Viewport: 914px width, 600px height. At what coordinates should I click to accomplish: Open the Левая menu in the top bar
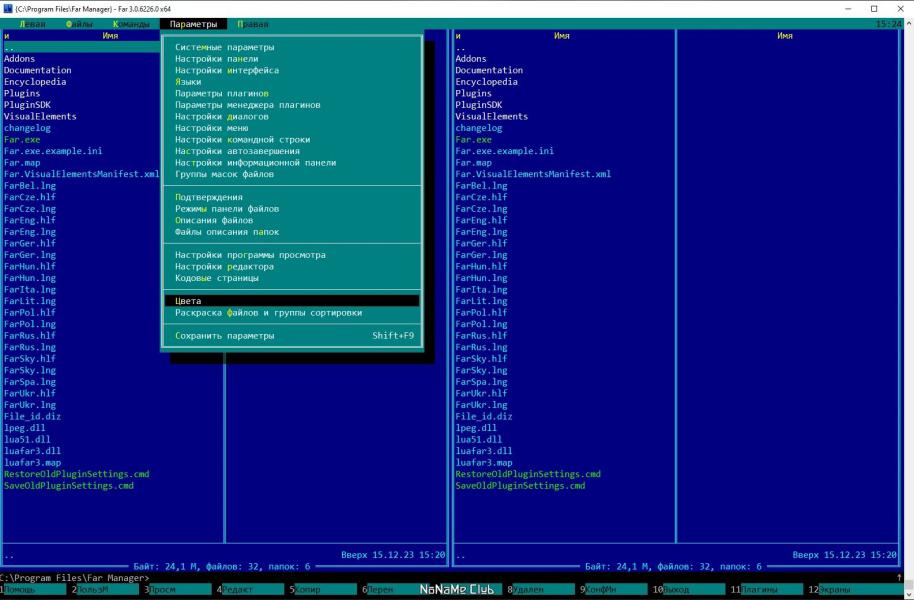(x=32, y=24)
